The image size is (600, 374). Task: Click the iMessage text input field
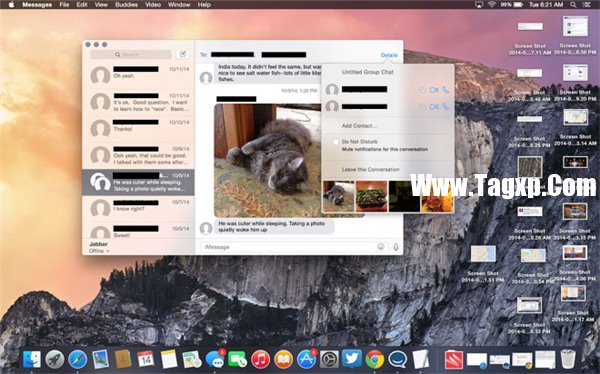288,247
